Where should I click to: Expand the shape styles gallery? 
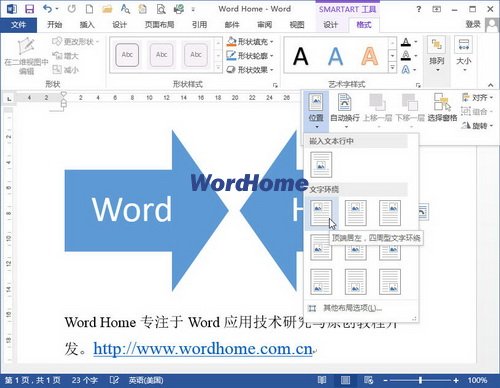coord(218,68)
